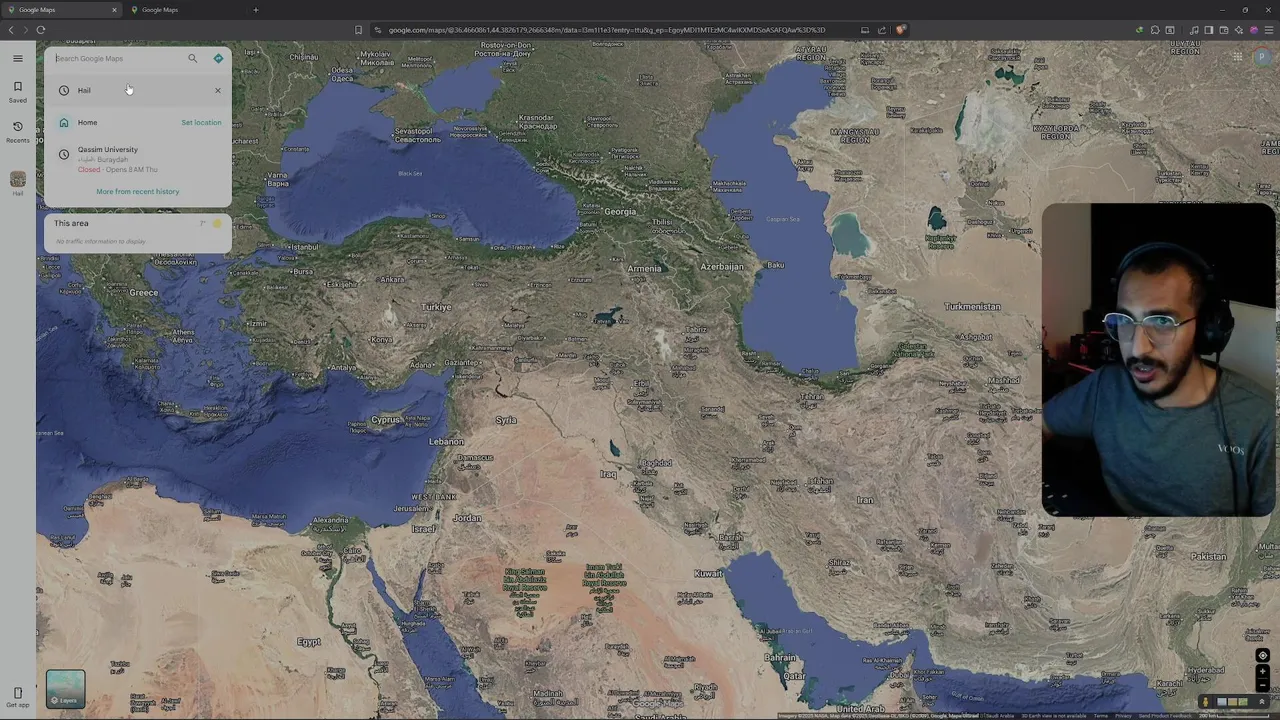This screenshot has width=1280, height=720.
Task: Toggle the browser sidebar panel icon
Action: coord(1208,30)
